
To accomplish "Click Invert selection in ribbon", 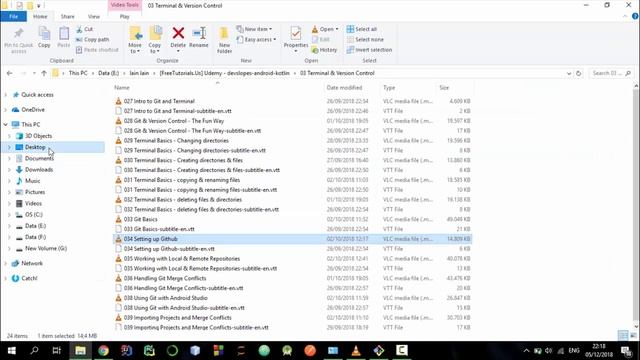I will point(369,50).
